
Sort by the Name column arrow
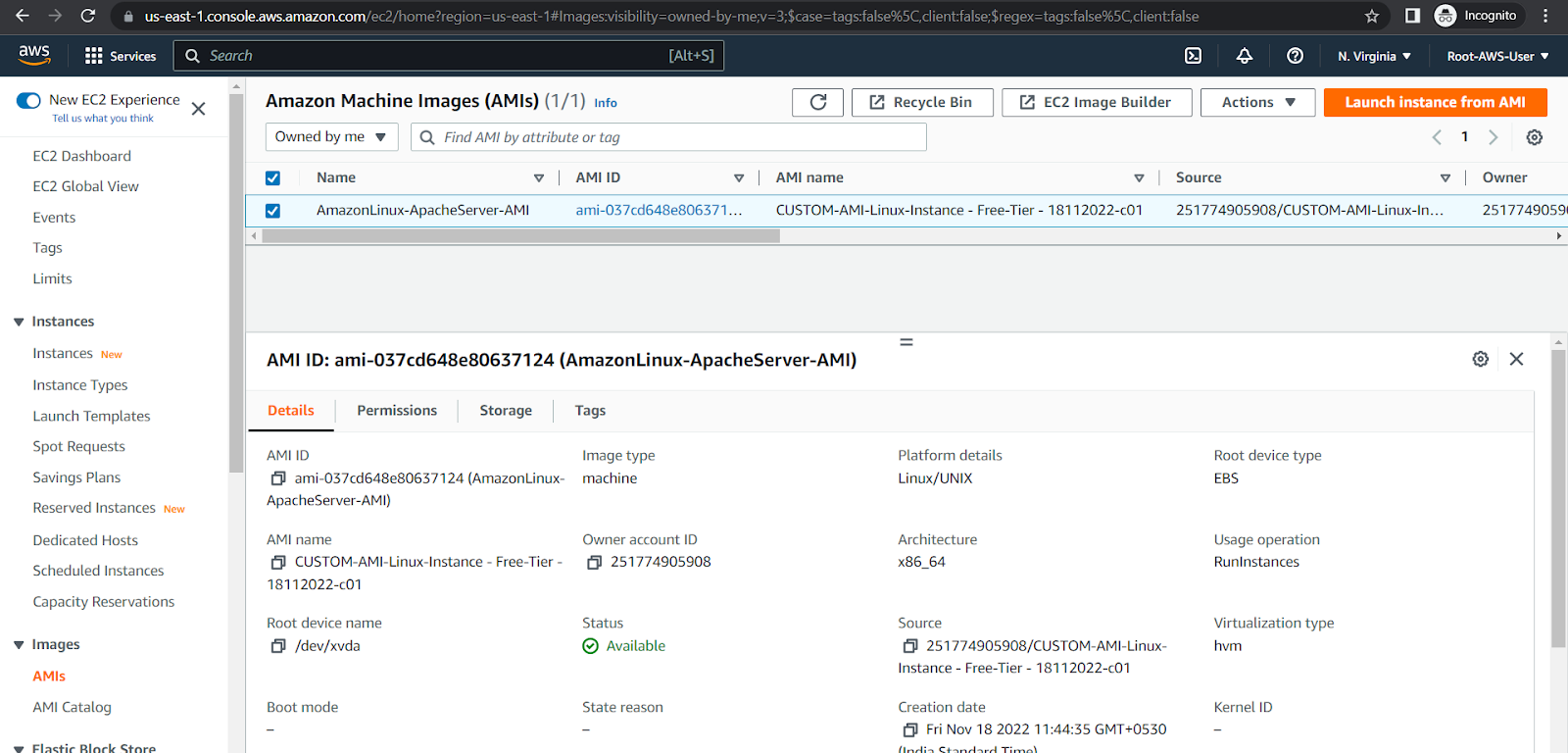(538, 177)
